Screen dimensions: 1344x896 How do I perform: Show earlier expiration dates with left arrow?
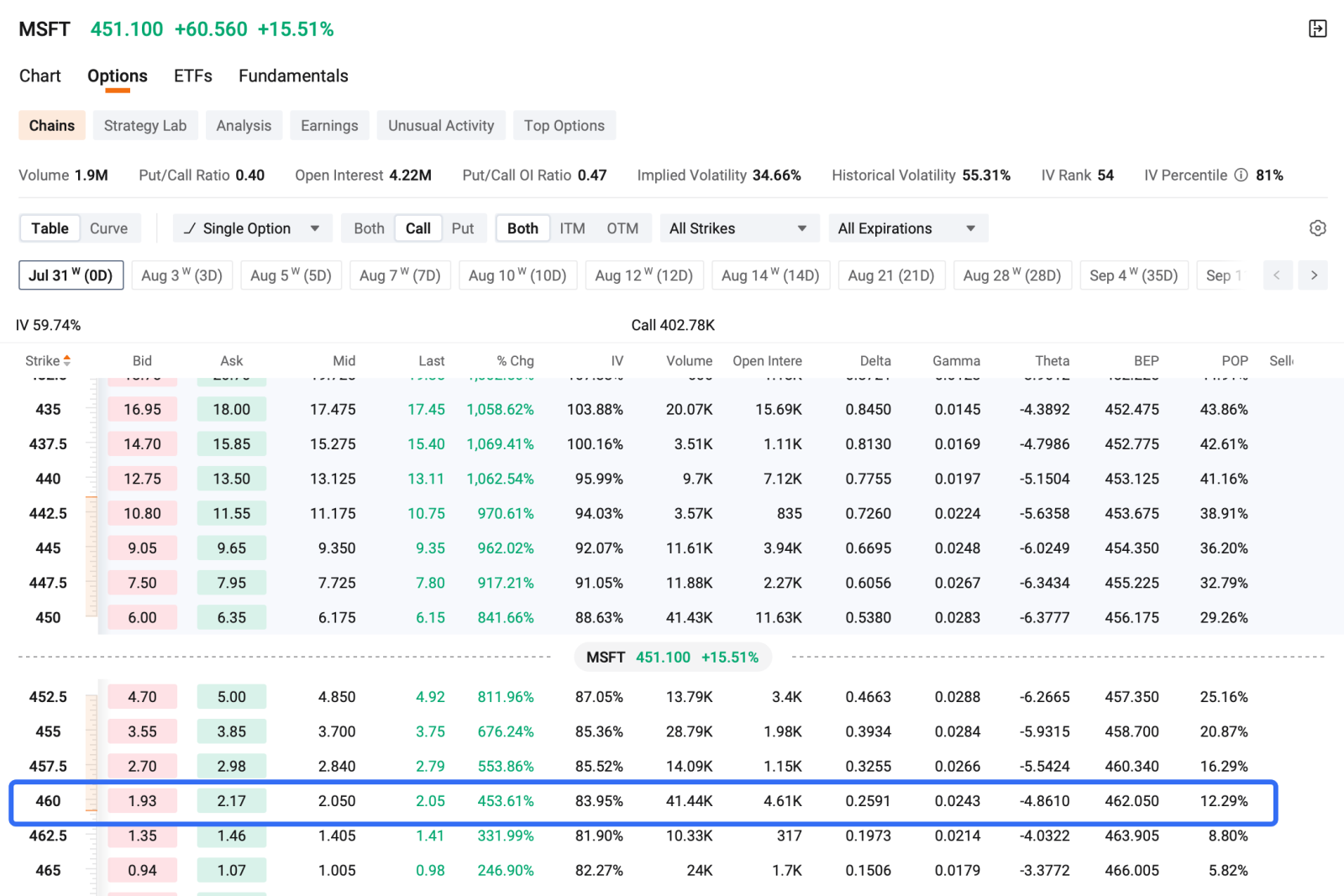click(x=1278, y=275)
